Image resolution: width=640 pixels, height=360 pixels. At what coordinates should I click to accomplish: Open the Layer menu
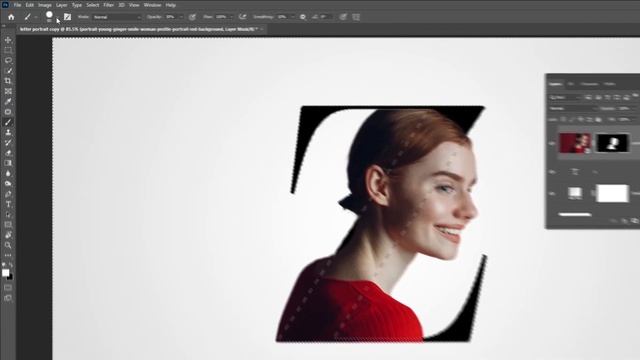[x=62, y=5]
